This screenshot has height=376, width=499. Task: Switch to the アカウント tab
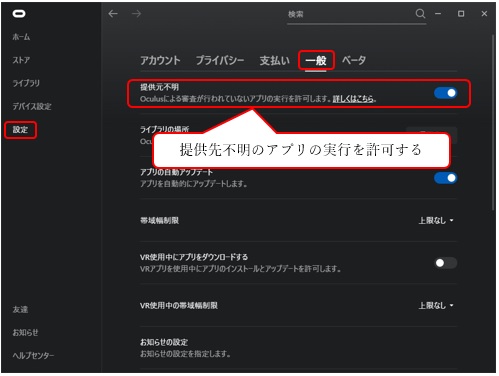click(x=160, y=60)
